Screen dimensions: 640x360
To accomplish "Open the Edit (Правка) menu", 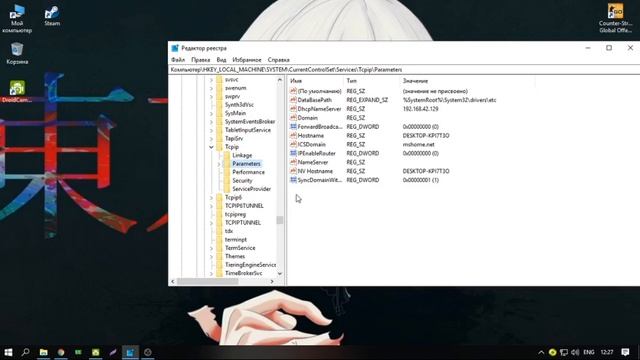I will click(x=200, y=60).
